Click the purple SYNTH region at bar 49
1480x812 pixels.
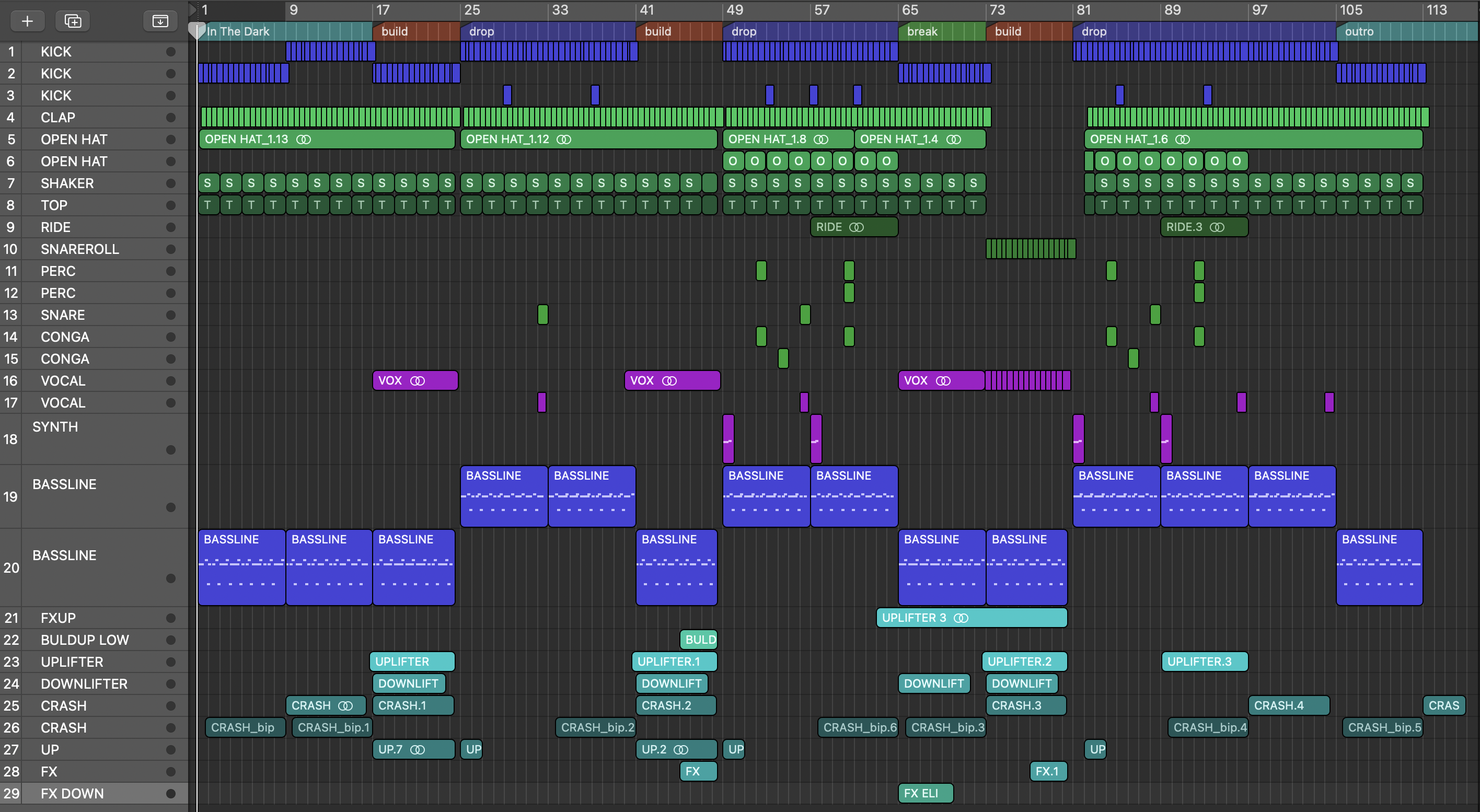(x=729, y=439)
